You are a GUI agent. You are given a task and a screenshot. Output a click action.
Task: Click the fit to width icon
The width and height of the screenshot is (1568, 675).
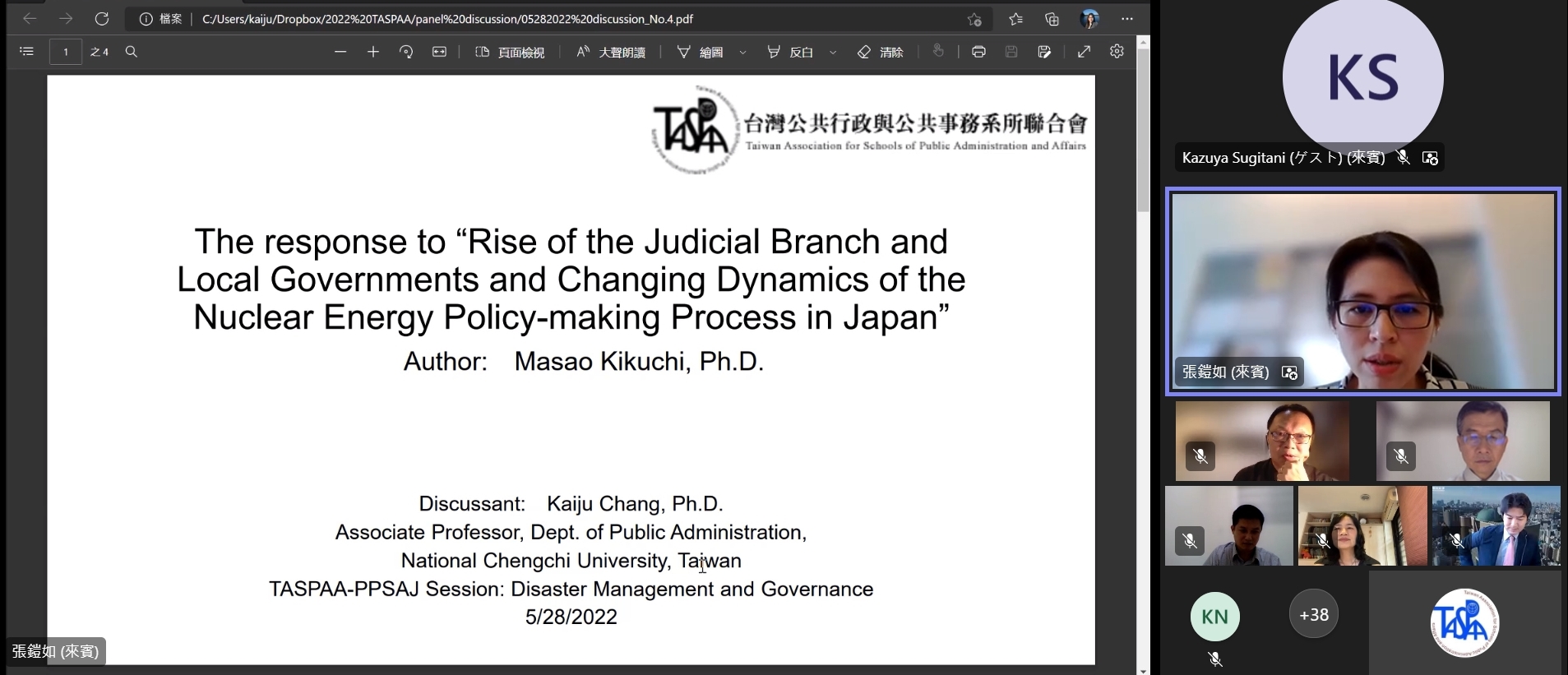point(439,52)
